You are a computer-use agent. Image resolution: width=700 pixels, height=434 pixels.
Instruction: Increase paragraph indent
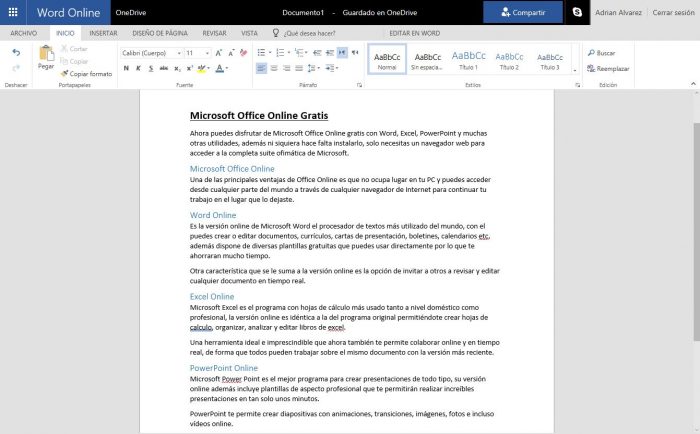tap(329, 53)
